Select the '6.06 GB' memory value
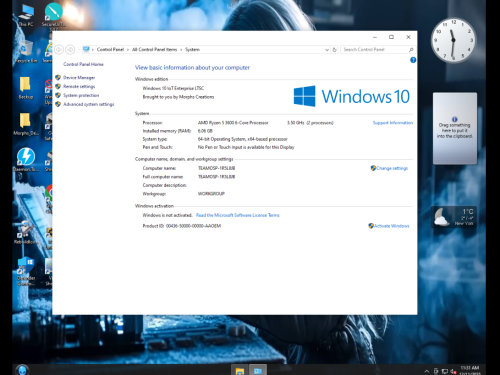This screenshot has height=375, width=500. pyautogui.click(x=205, y=131)
